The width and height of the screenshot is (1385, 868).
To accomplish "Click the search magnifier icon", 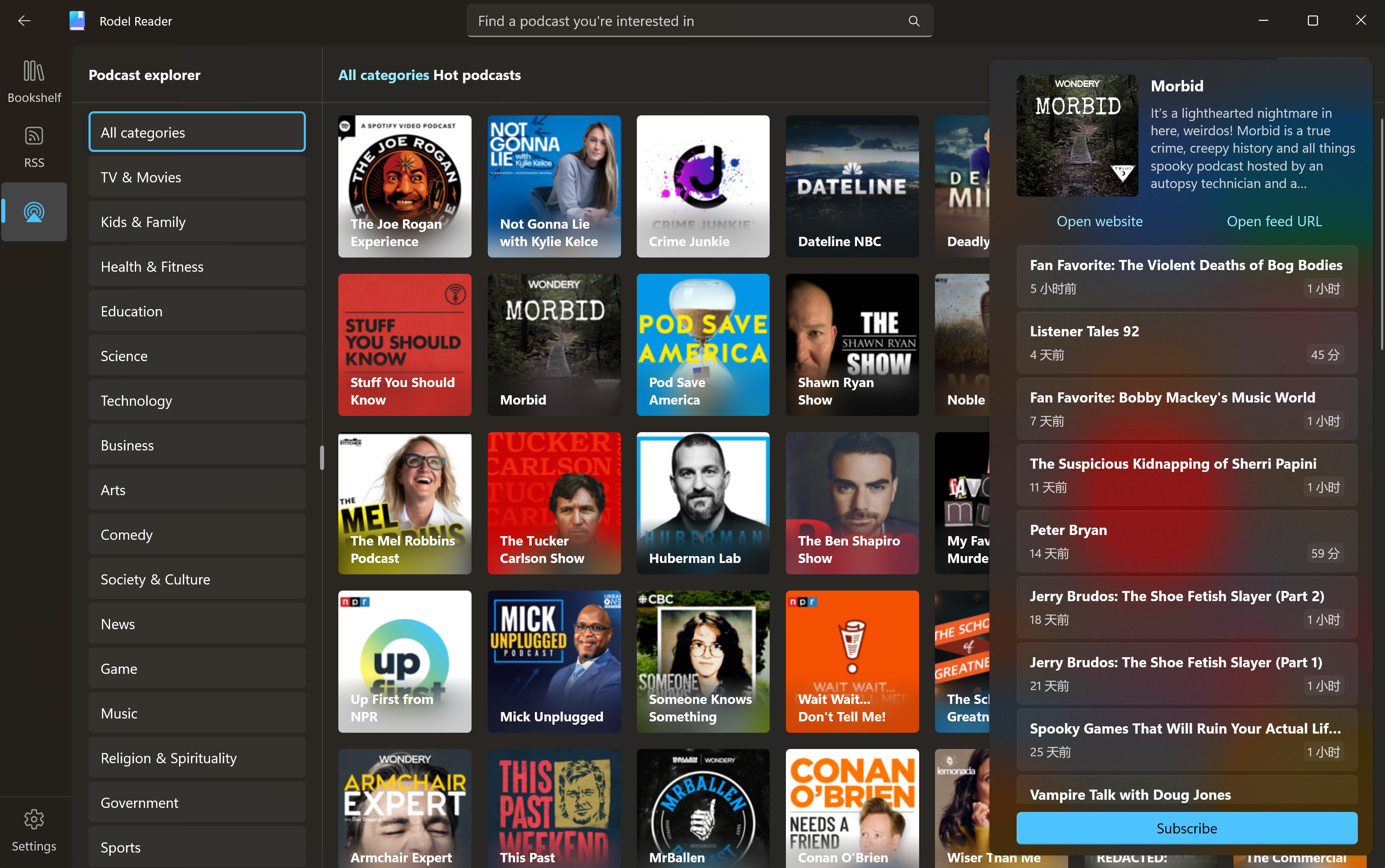I will click(914, 21).
